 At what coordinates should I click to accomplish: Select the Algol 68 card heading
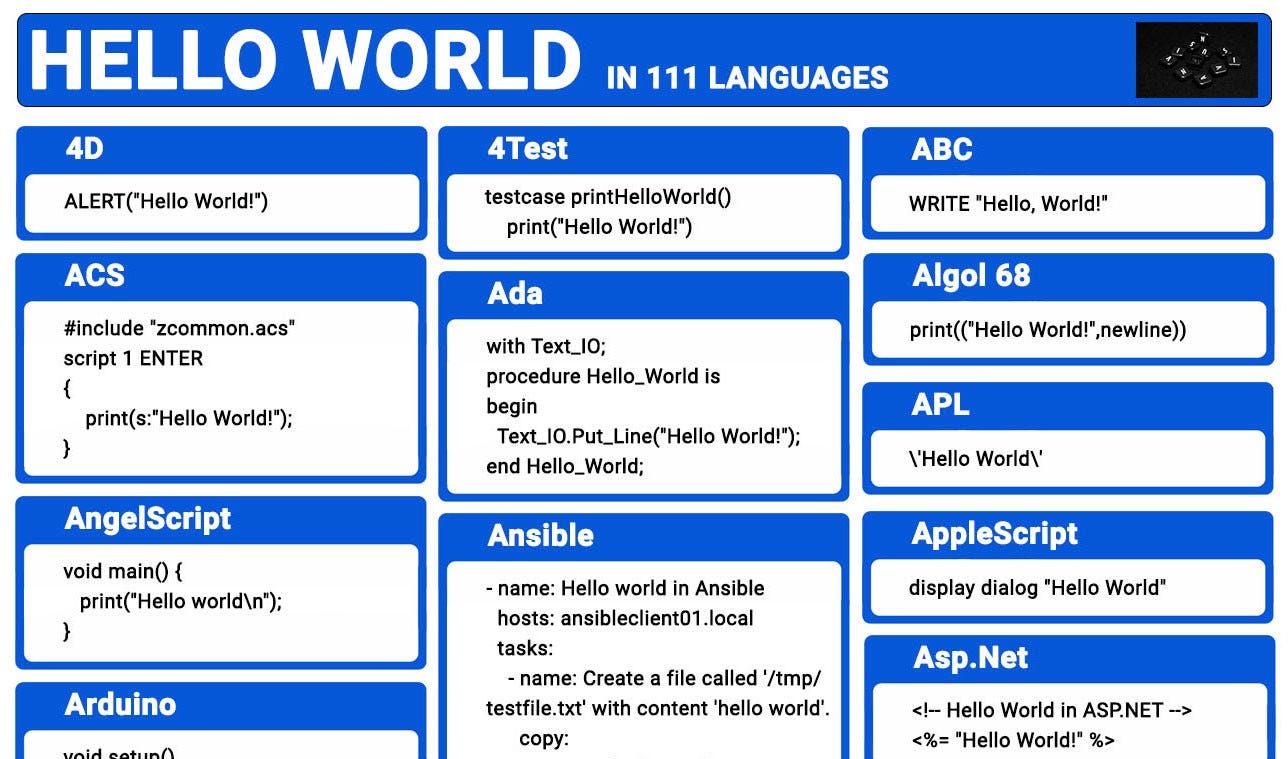click(x=971, y=276)
